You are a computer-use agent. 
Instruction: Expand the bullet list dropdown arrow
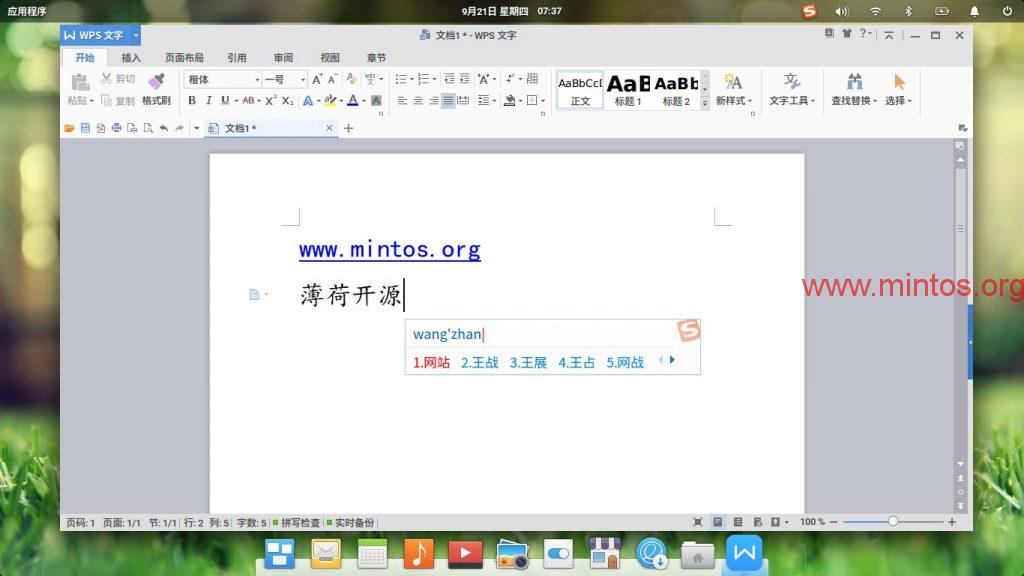click(411, 80)
